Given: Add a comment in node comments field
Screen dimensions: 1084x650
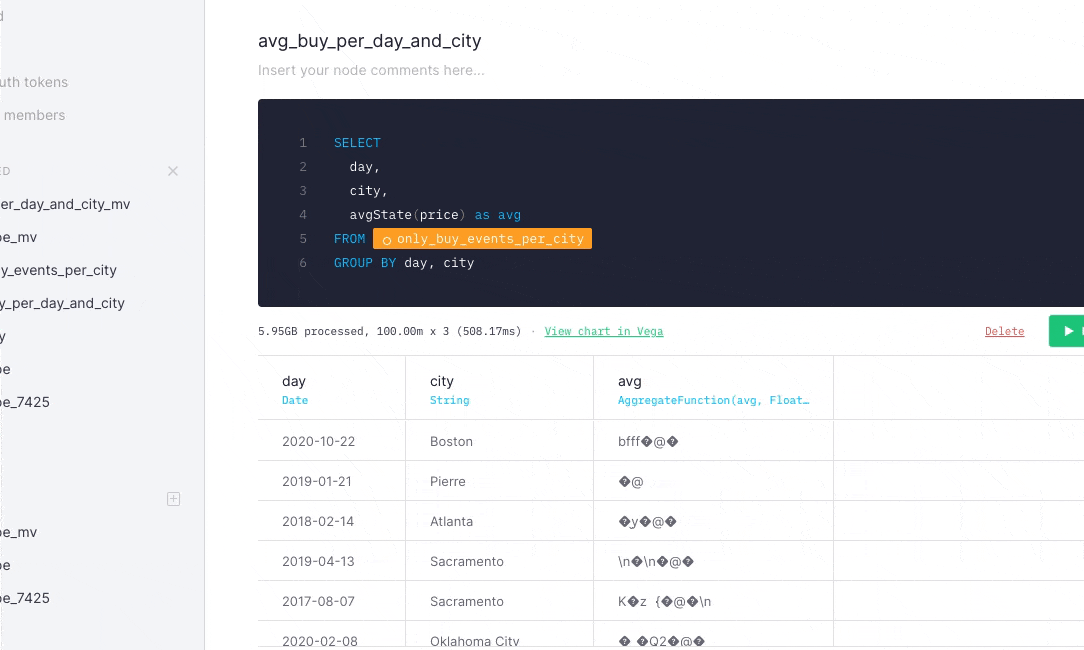Looking at the screenshot, I should (371, 71).
